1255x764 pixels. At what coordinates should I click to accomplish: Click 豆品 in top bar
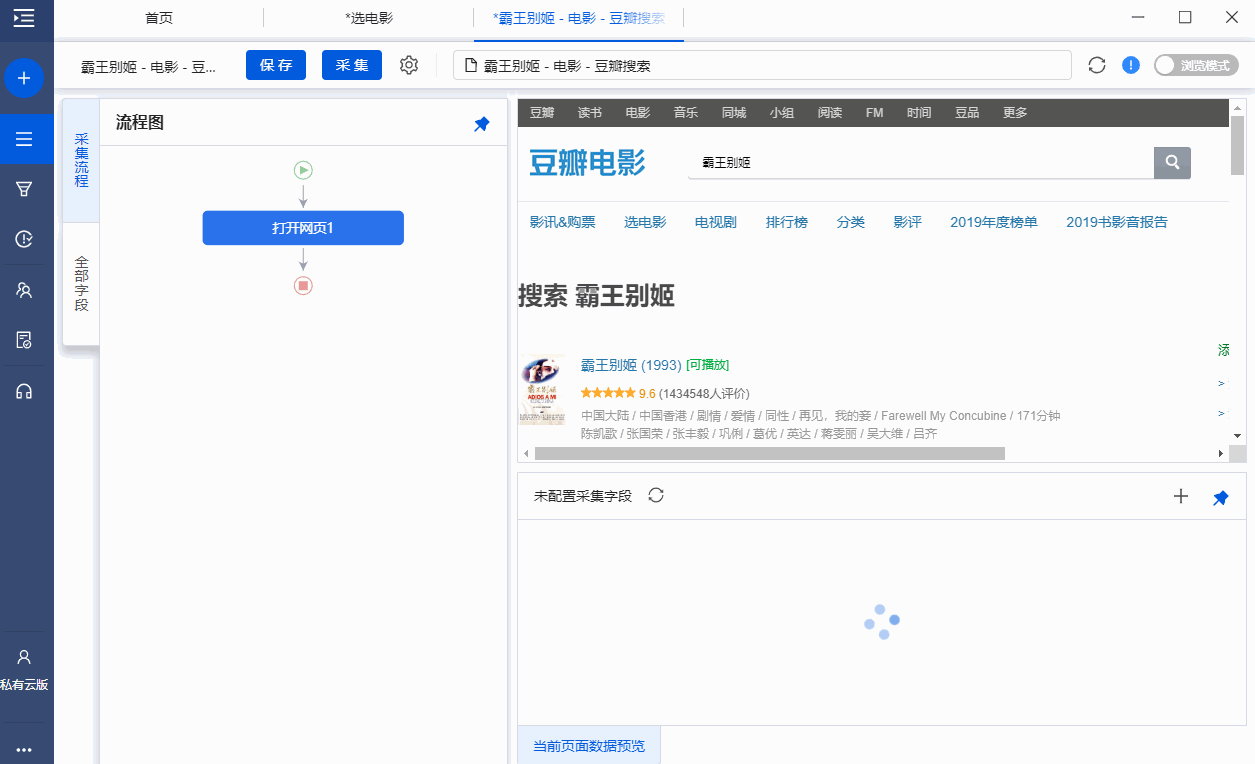coord(967,113)
